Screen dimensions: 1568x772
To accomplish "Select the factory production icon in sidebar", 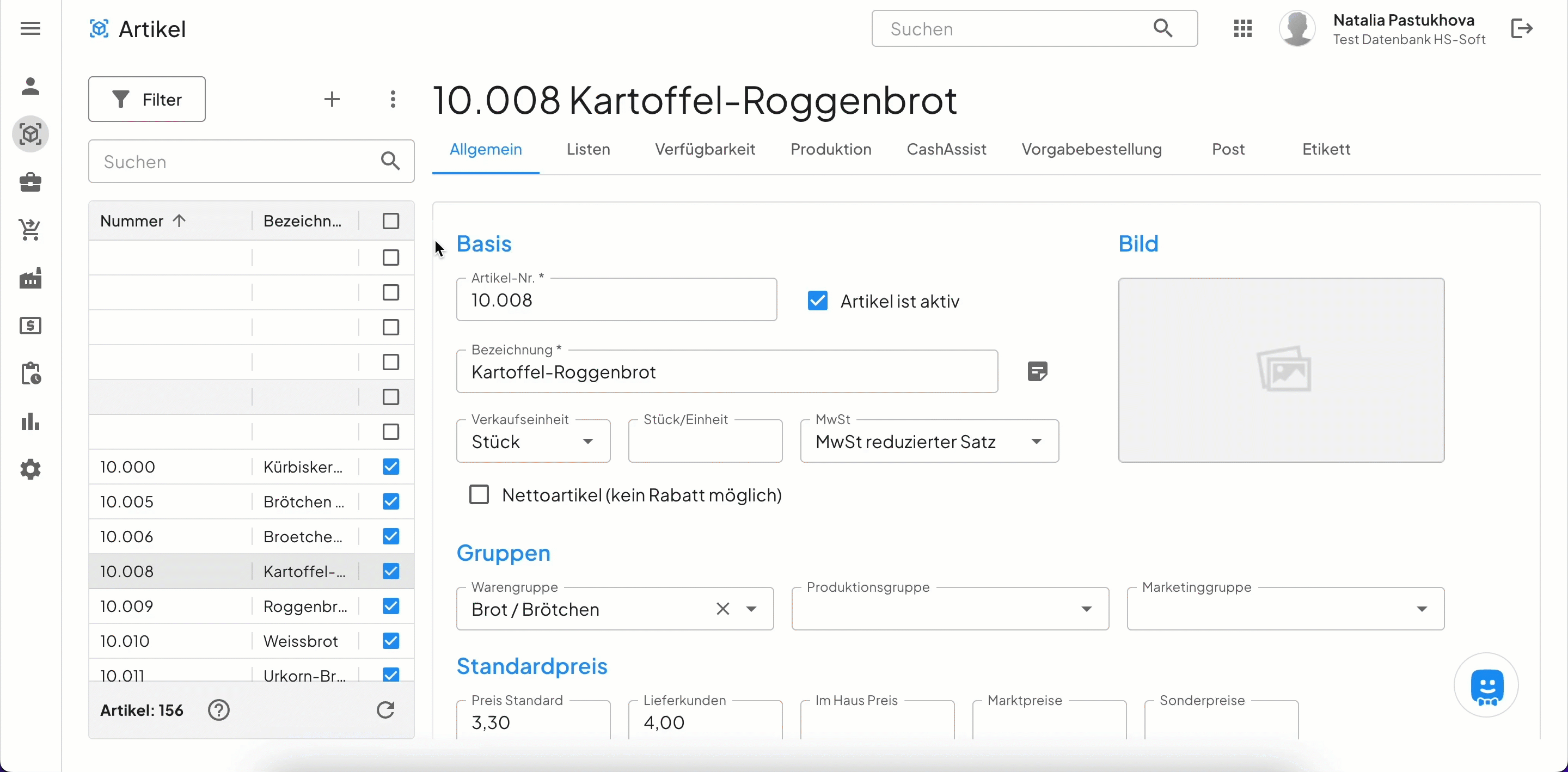I will (x=30, y=278).
